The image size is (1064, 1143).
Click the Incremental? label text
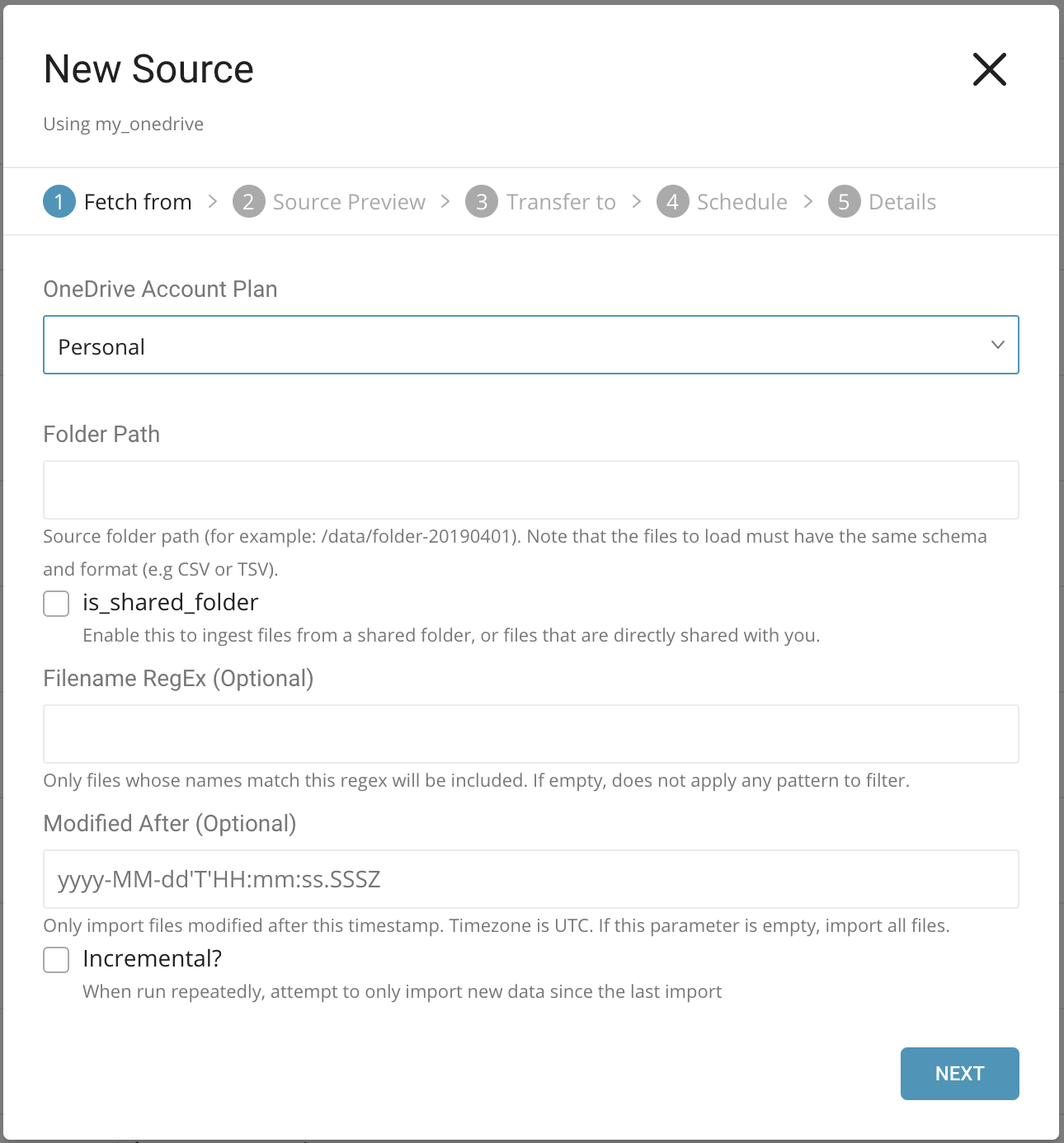pos(153,959)
